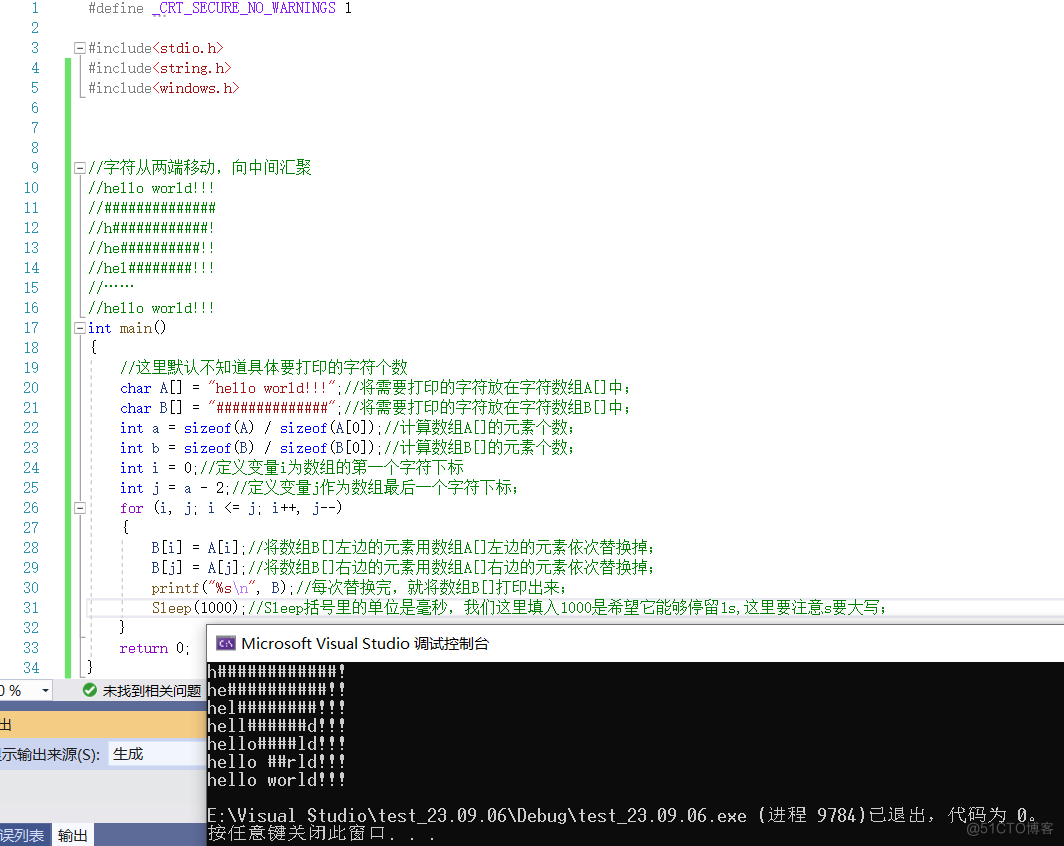The height and width of the screenshot is (846, 1064).
Task: Click console output line hell#######d!!!
Action: (276, 726)
